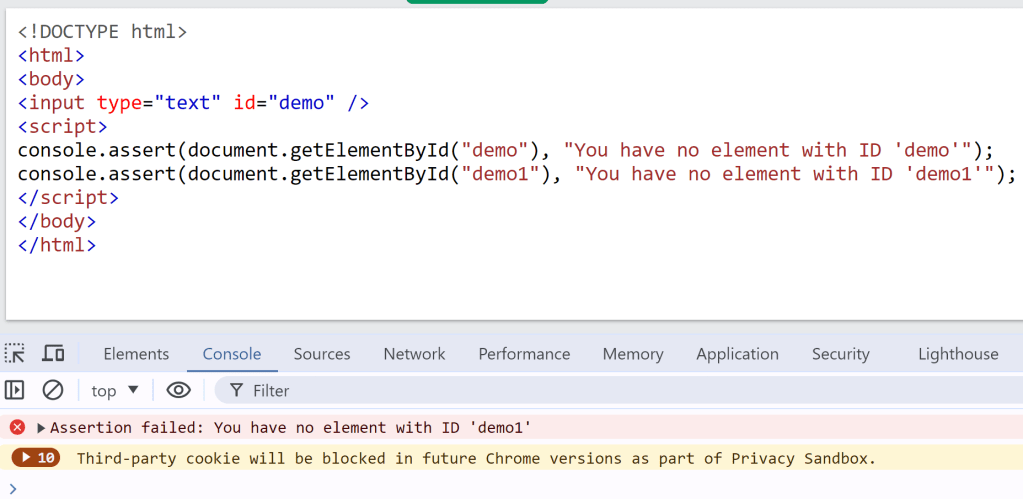Clear the console with the ban icon
The height and width of the screenshot is (499, 1023).
point(53,390)
